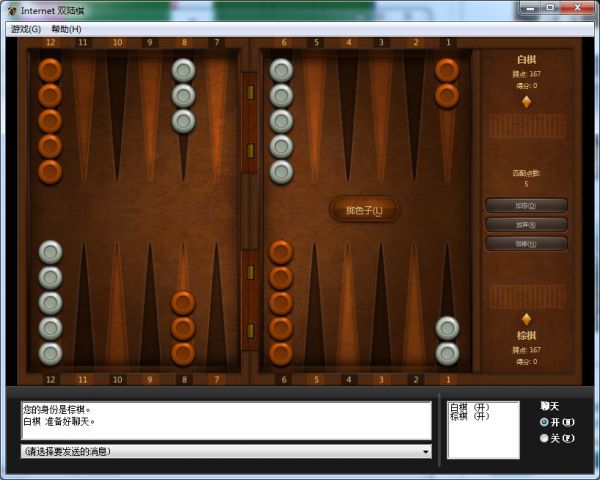This screenshot has width=600, height=480.
Task: Click the 加倍(D) double button
Action: (526, 205)
